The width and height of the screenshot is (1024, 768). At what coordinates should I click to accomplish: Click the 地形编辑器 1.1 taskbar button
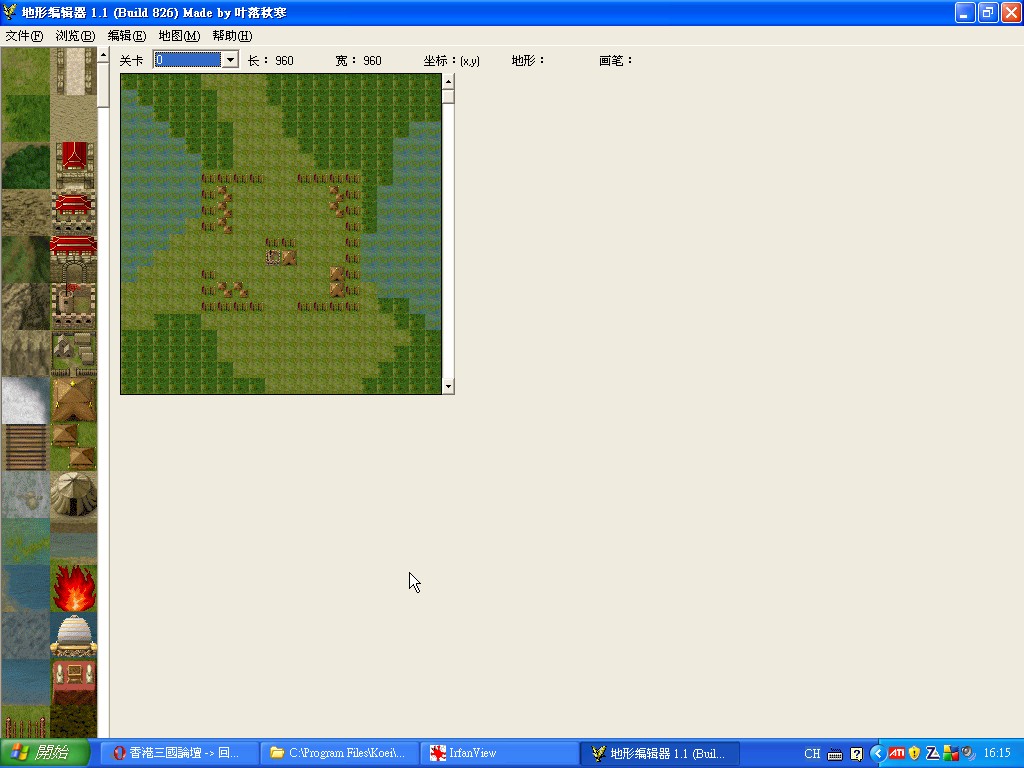tap(660, 753)
